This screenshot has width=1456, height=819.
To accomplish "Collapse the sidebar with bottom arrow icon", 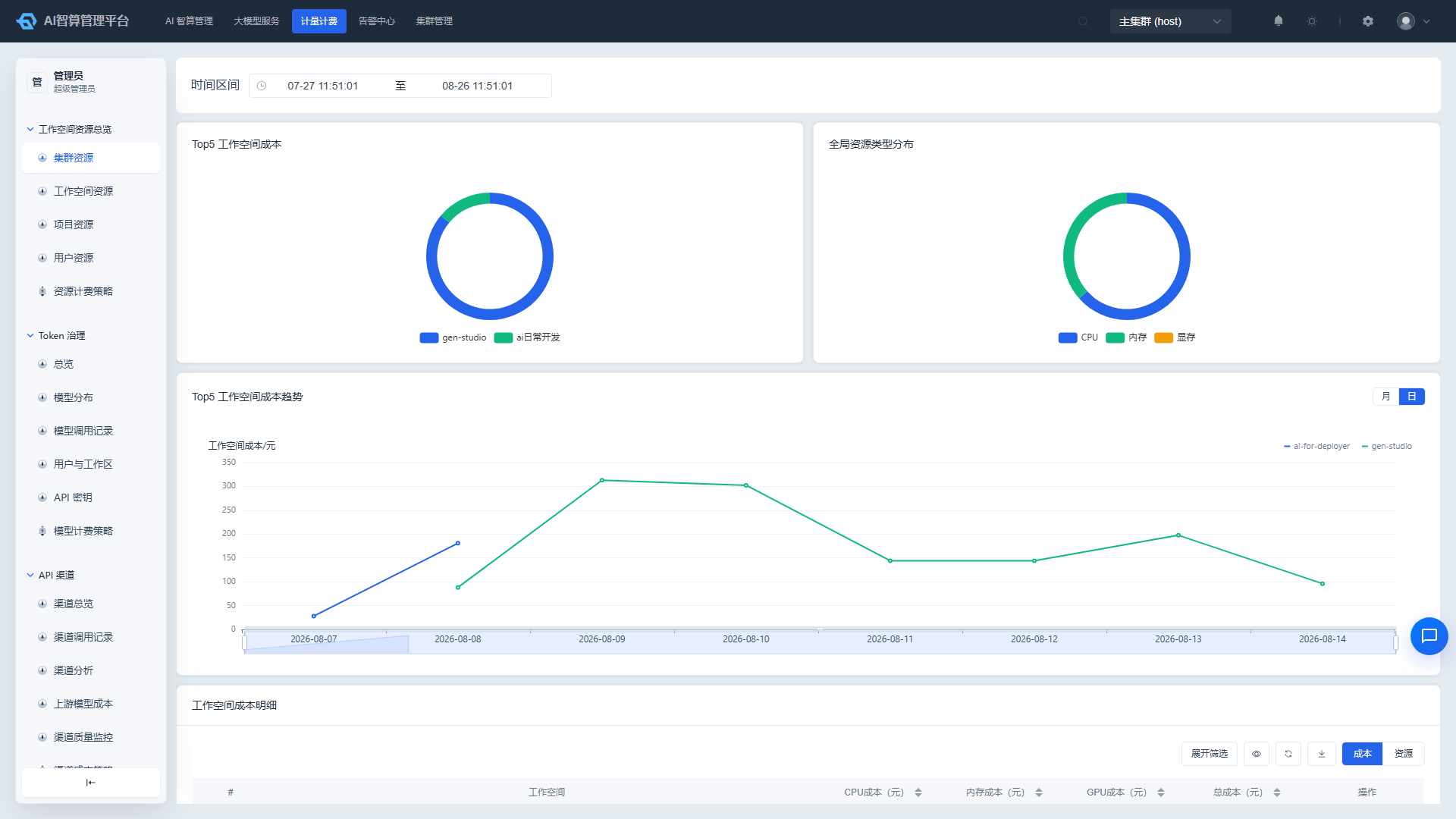I will point(91,783).
